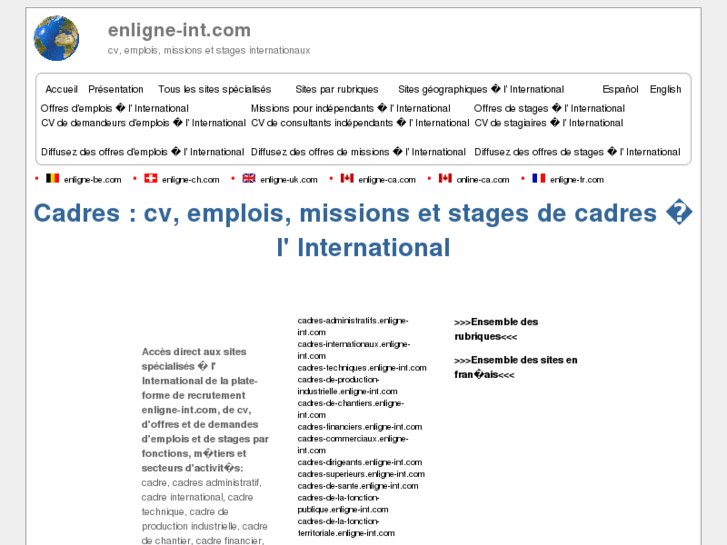Select Diffusez des offres d'emplois
The height and width of the screenshot is (545, 727).
click(142, 152)
